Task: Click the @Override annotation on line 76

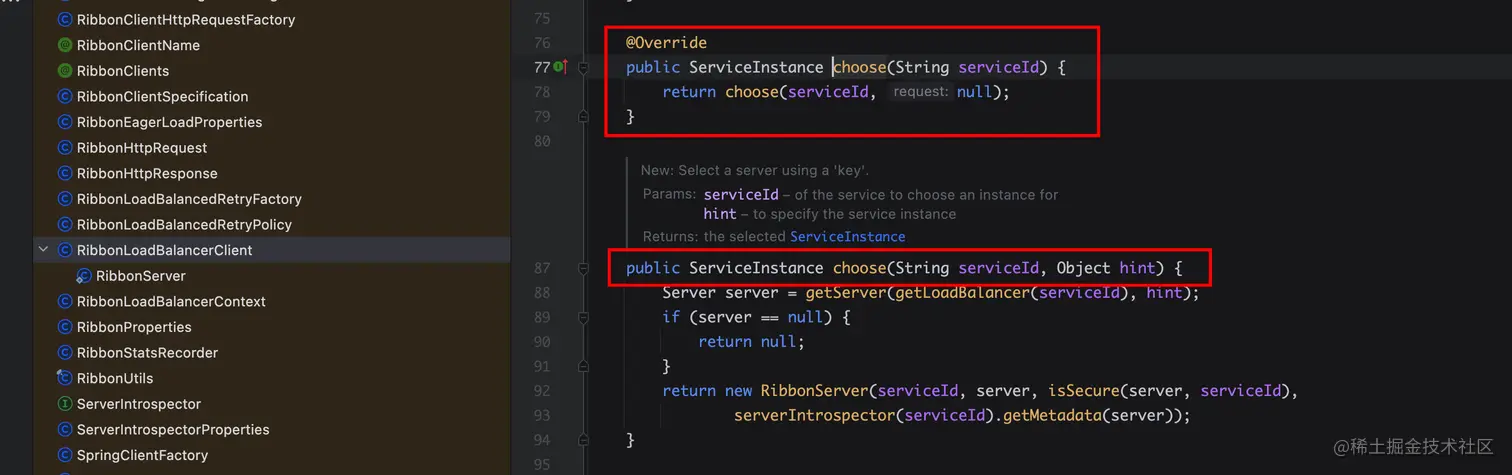Action: [667, 43]
